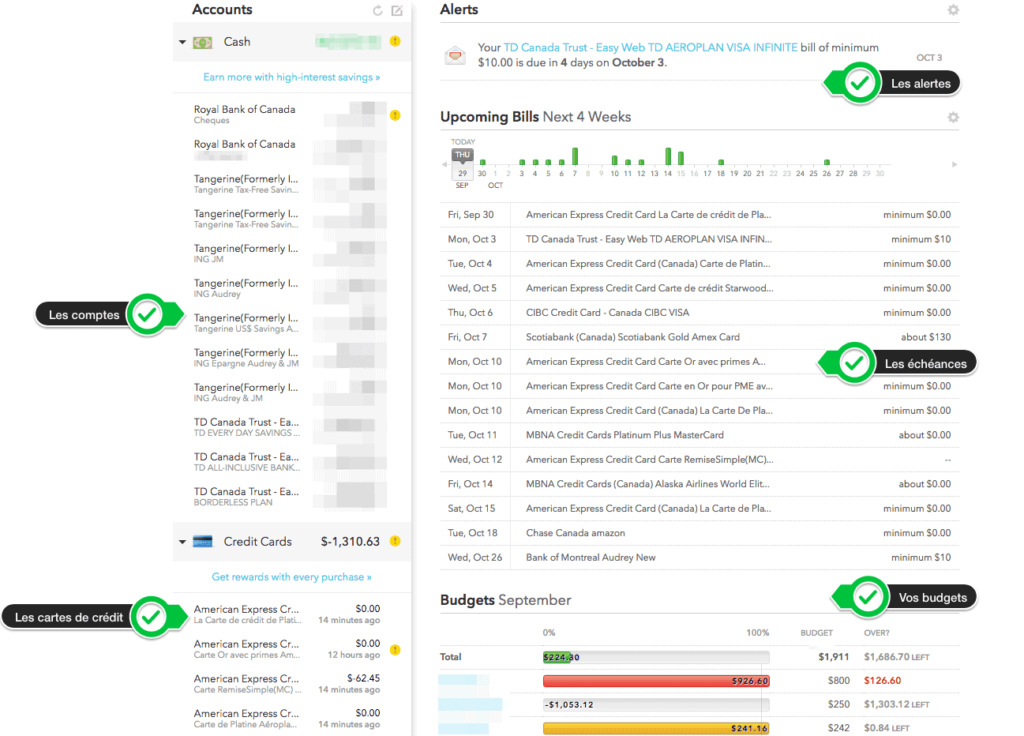The height and width of the screenshot is (736, 1024).
Task: Open Alerts settings gear
Action: tap(953, 10)
